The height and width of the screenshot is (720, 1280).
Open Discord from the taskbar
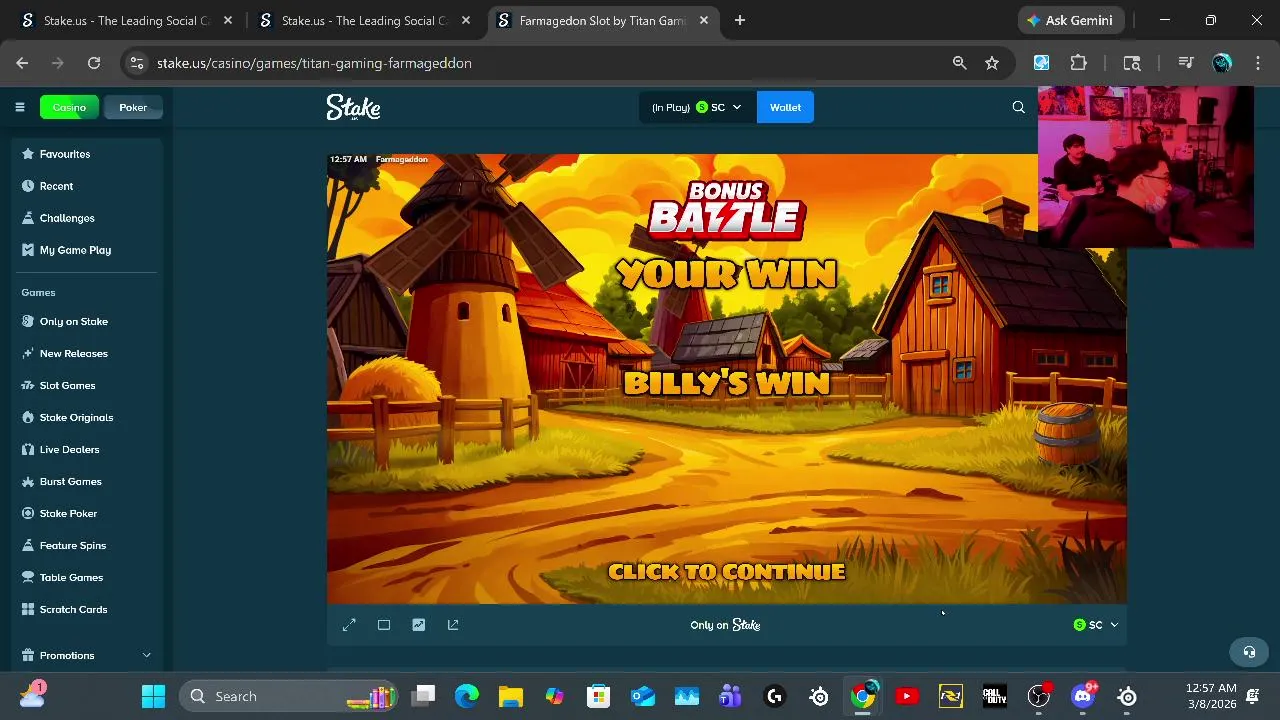pyautogui.click(x=1083, y=696)
